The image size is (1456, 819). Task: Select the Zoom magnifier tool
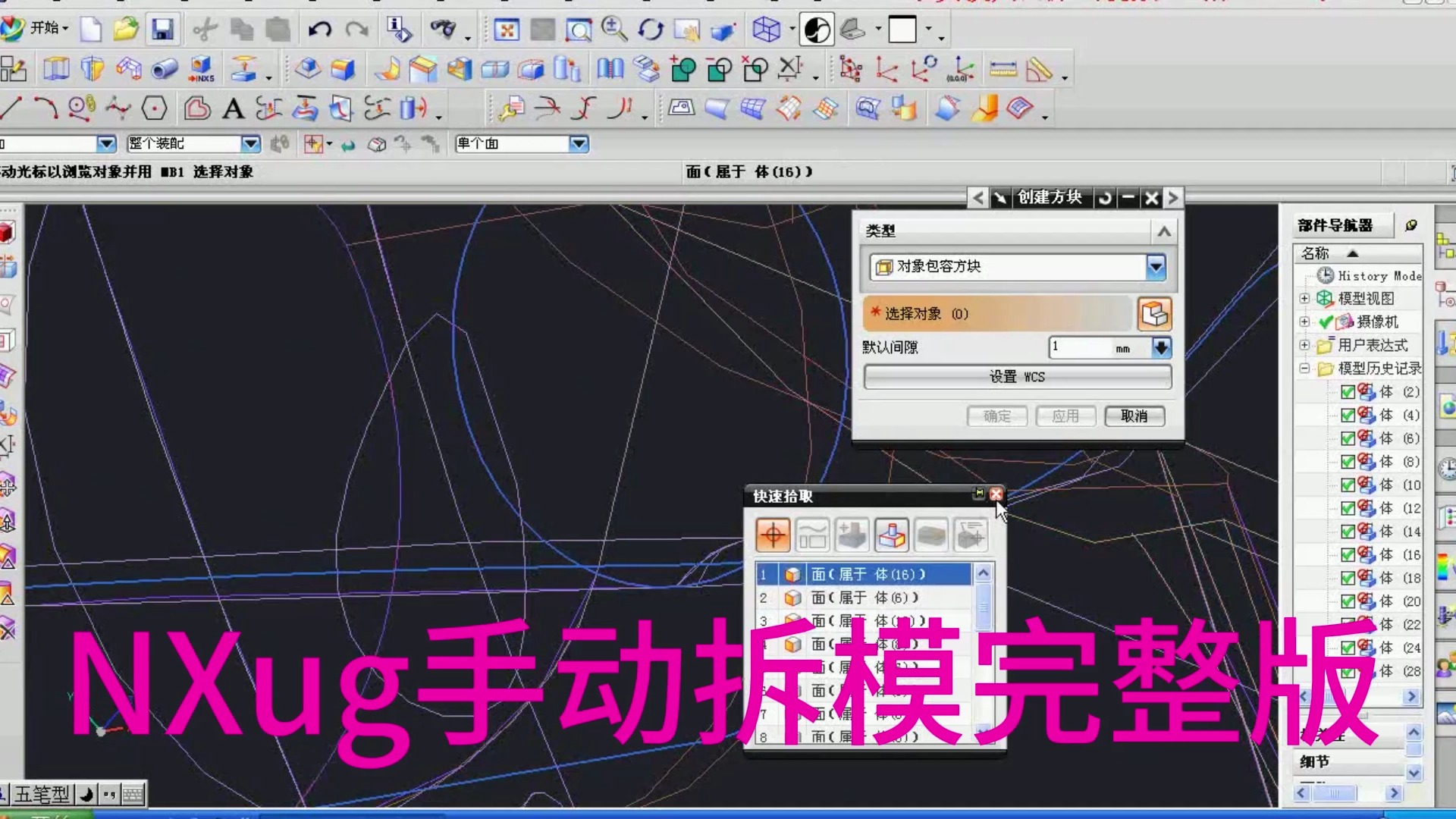click(614, 30)
